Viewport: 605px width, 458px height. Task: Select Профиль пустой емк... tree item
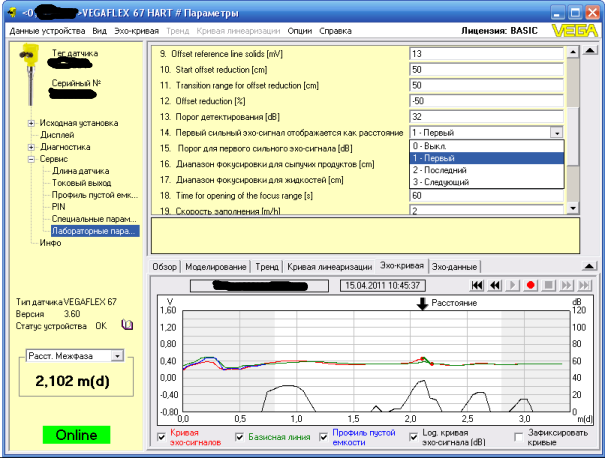(95, 195)
